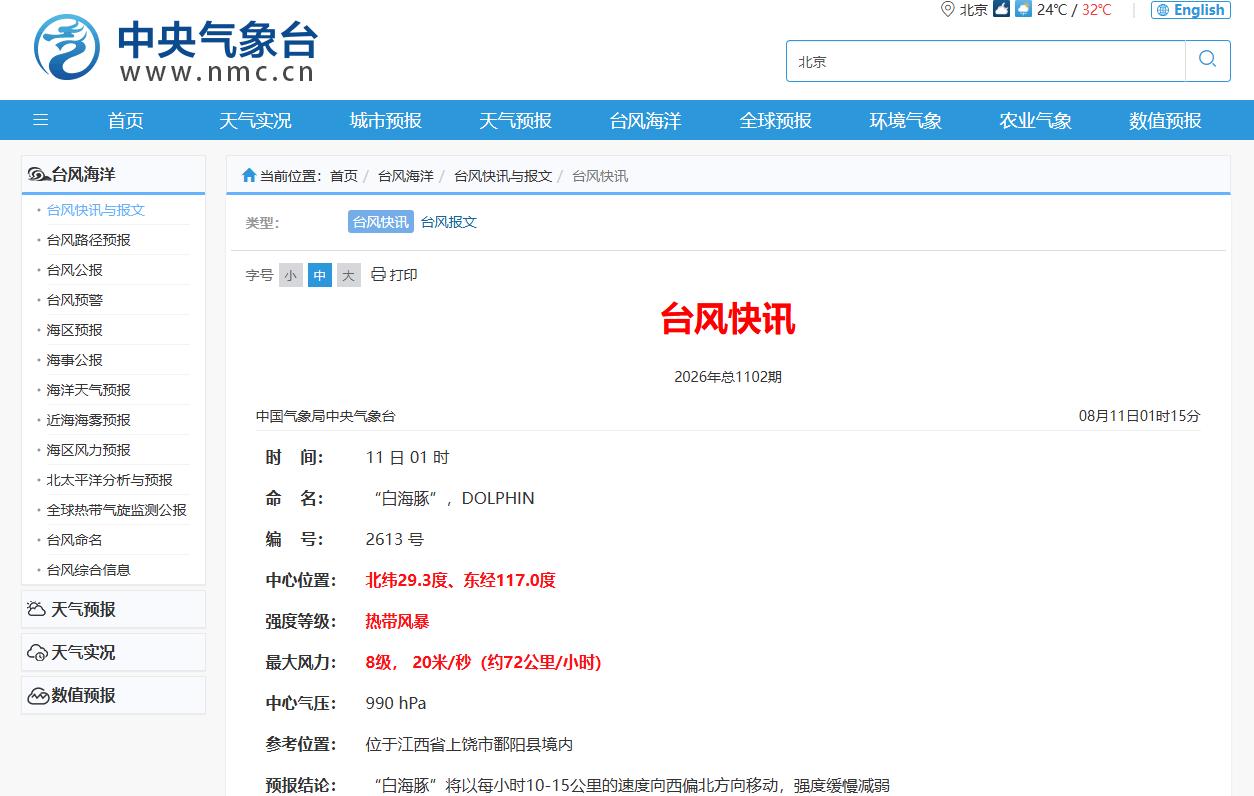This screenshot has height=796, width=1254.
Task: Open 农业气象 in the navigation bar
Action: tap(1036, 120)
